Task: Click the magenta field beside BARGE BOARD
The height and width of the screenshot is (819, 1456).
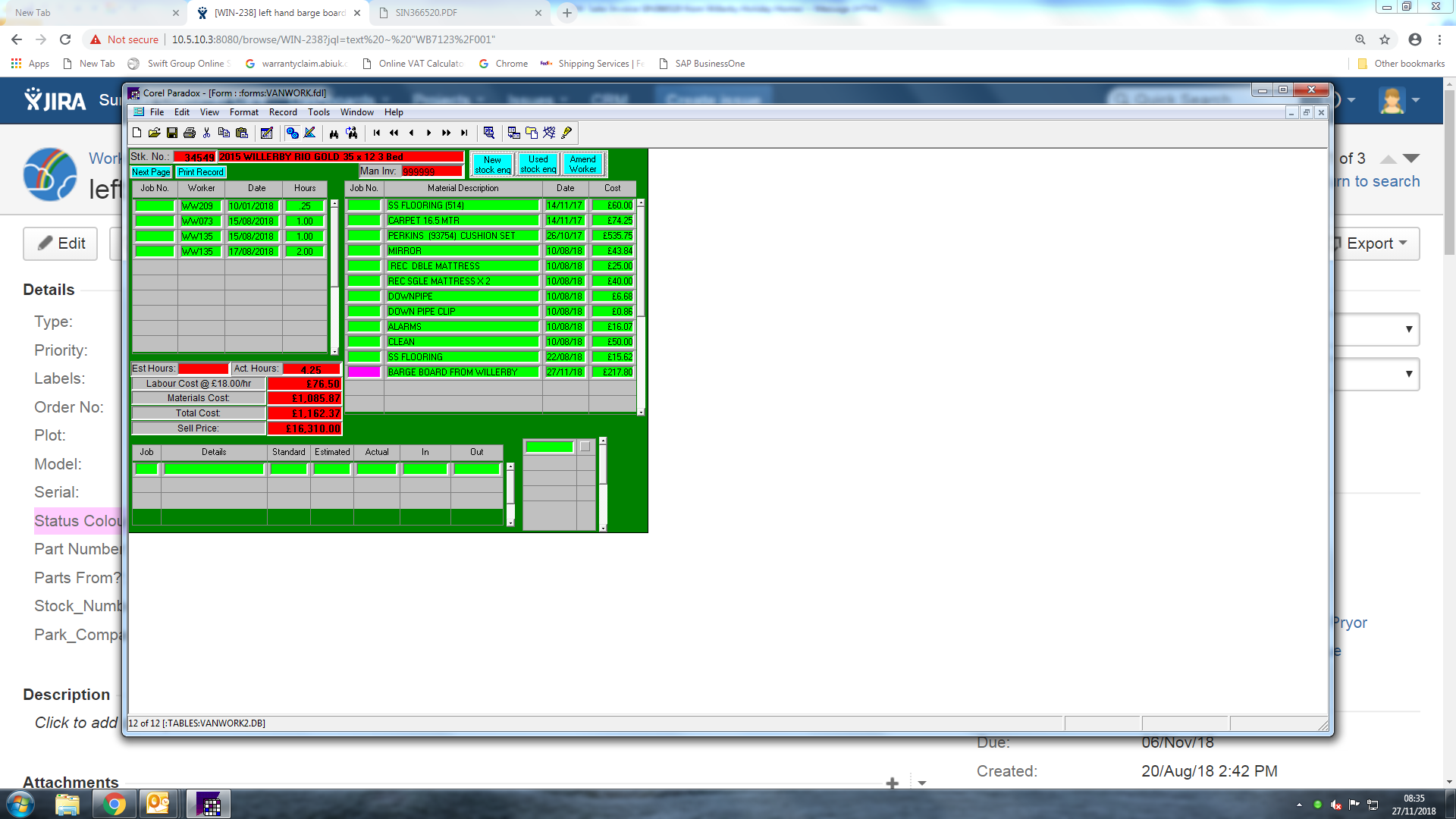Action: [x=364, y=372]
